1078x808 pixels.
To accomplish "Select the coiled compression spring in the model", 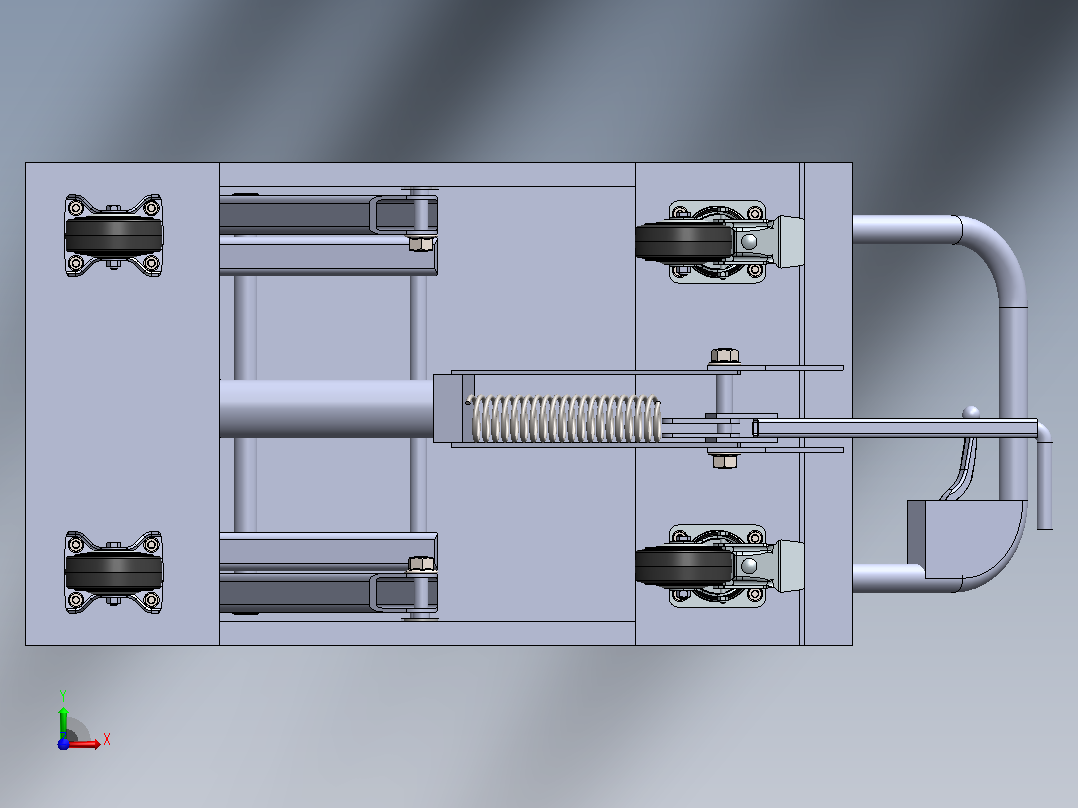I will click(x=566, y=419).
